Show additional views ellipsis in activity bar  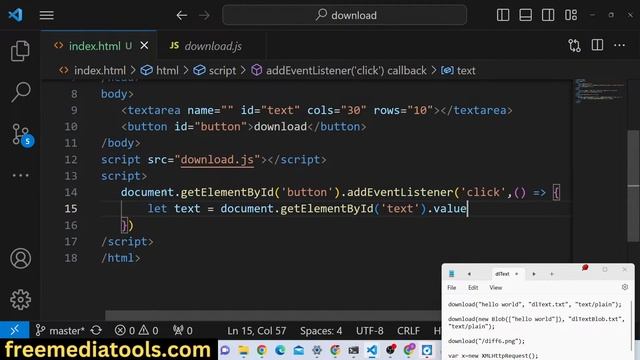tap(20, 176)
